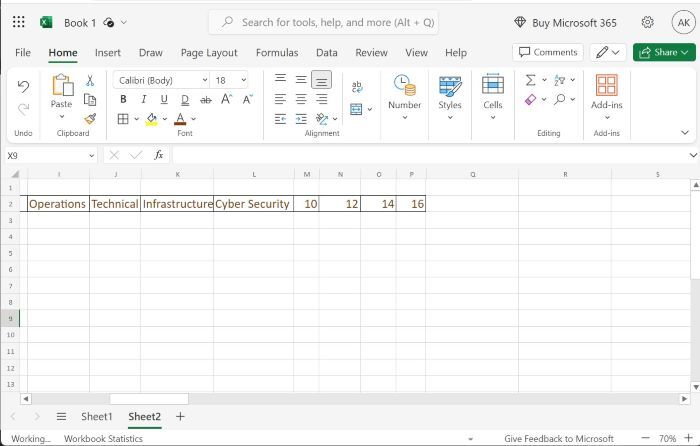
Task: Expand the Fill Color dropdown arrow
Action: pos(165,119)
